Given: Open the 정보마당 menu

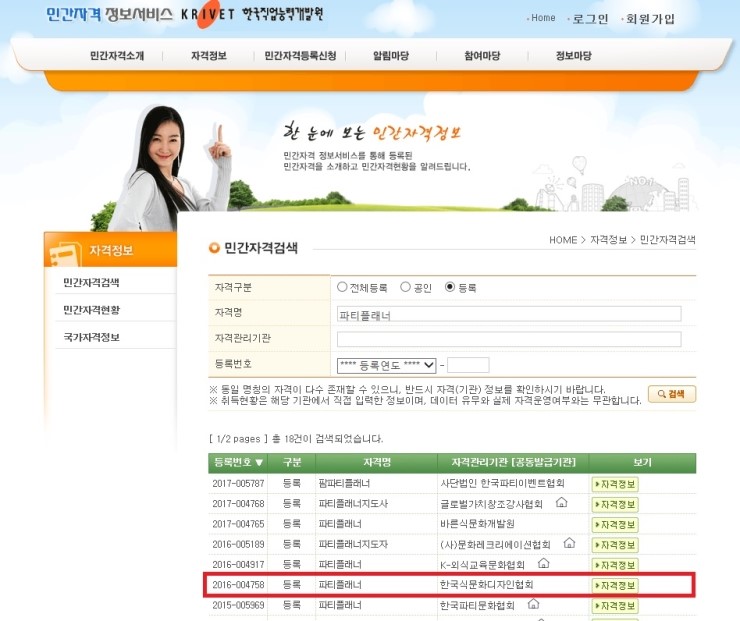Looking at the screenshot, I should (x=573, y=56).
